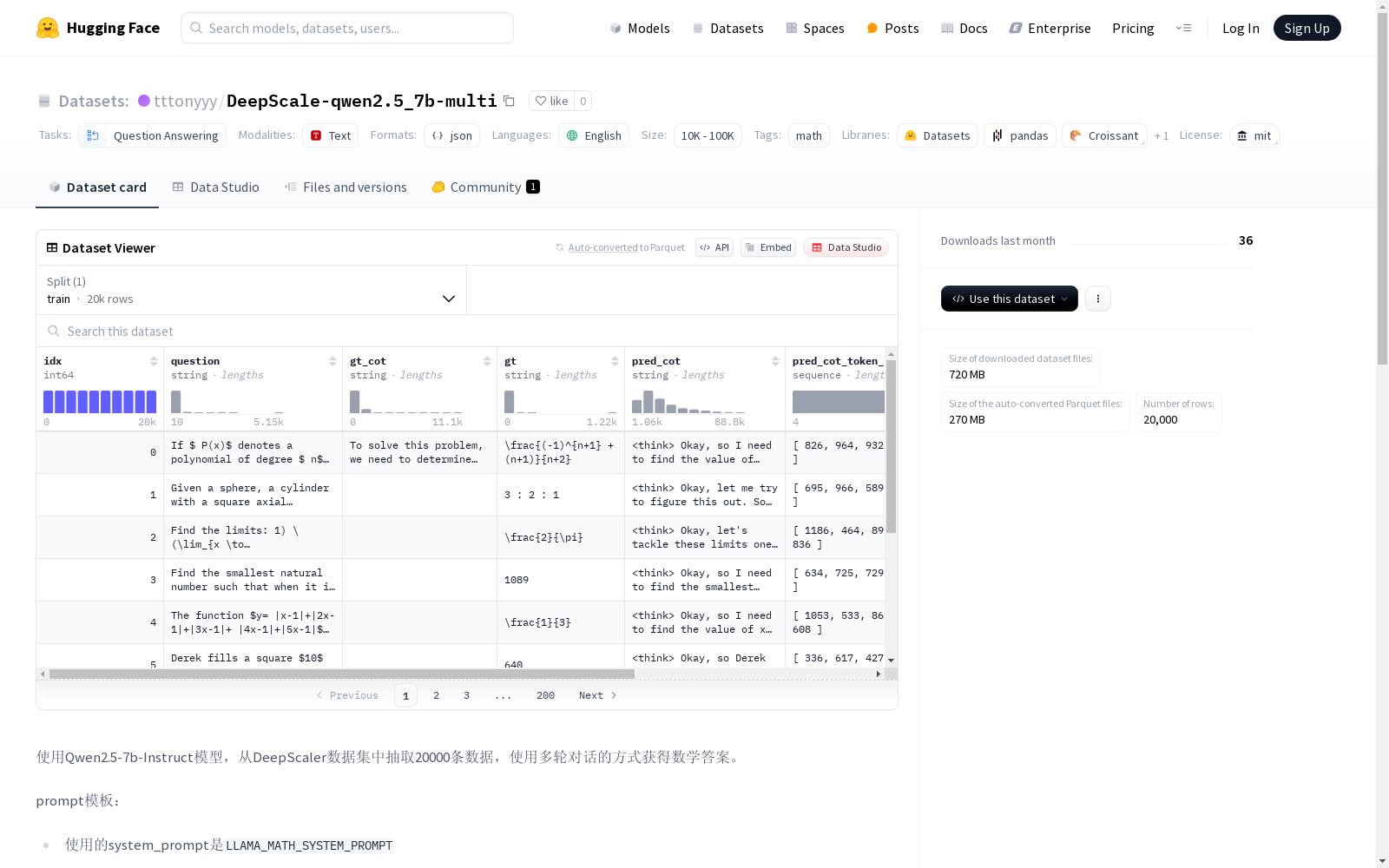Like the dataset with the heart button
This screenshot has height=868, width=1389.
[551, 102]
